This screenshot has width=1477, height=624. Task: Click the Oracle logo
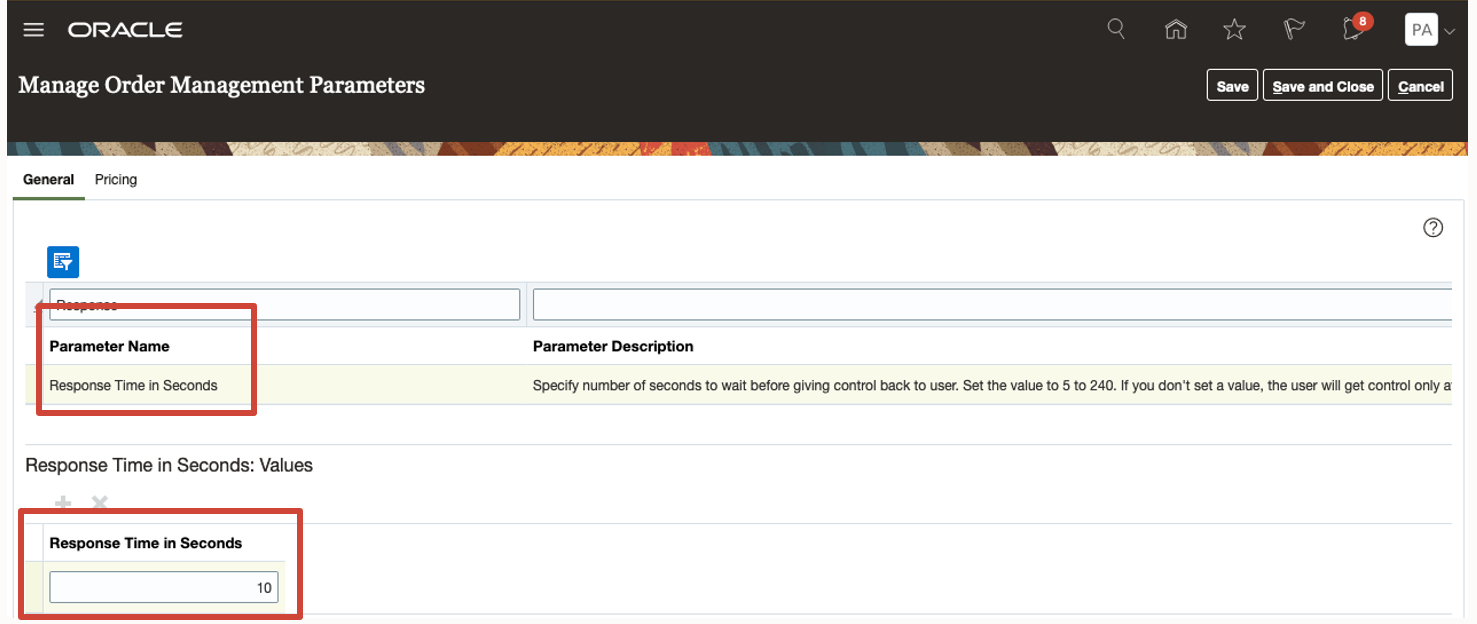tap(125, 29)
